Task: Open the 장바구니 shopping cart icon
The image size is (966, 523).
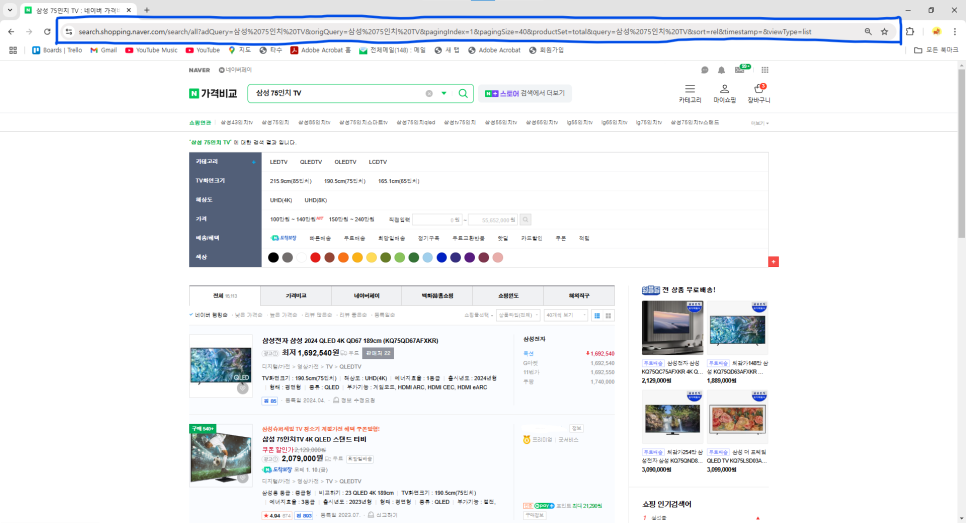Action: coord(759,89)
